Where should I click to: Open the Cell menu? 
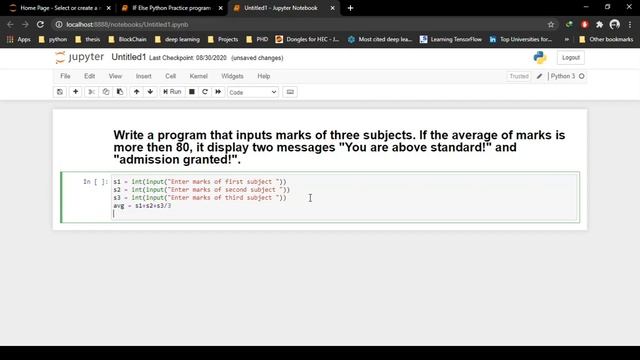coord(170,76)
